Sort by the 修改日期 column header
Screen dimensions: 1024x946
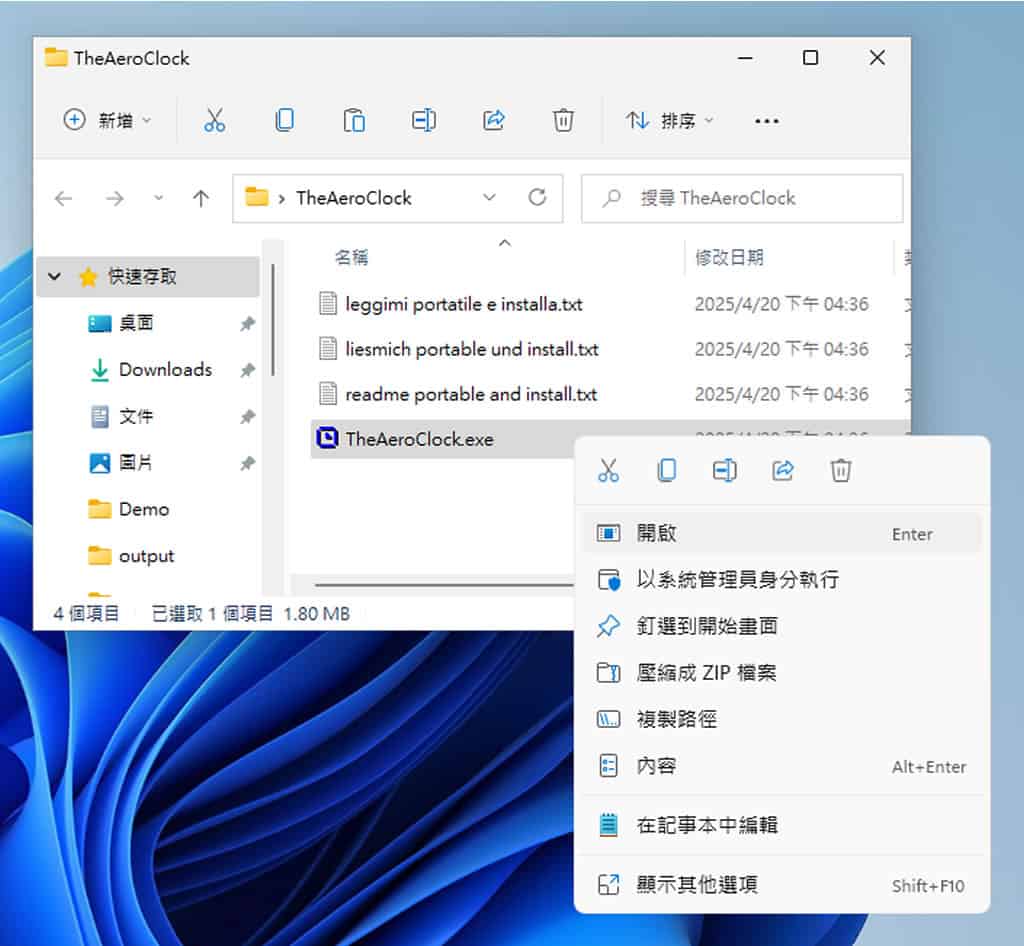(x=729, y=257)
